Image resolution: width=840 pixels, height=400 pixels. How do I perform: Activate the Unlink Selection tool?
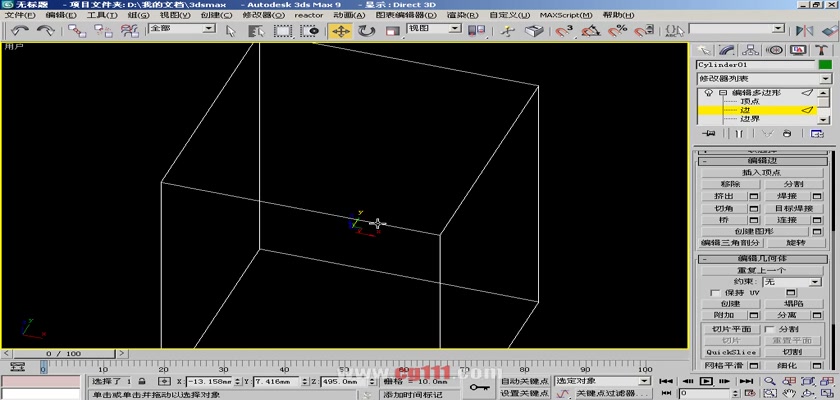(x=103, y=31)
